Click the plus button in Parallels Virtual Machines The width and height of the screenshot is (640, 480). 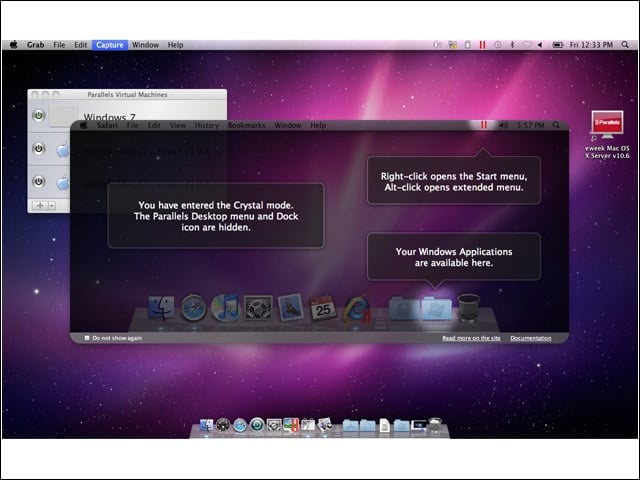click(40, 205)
